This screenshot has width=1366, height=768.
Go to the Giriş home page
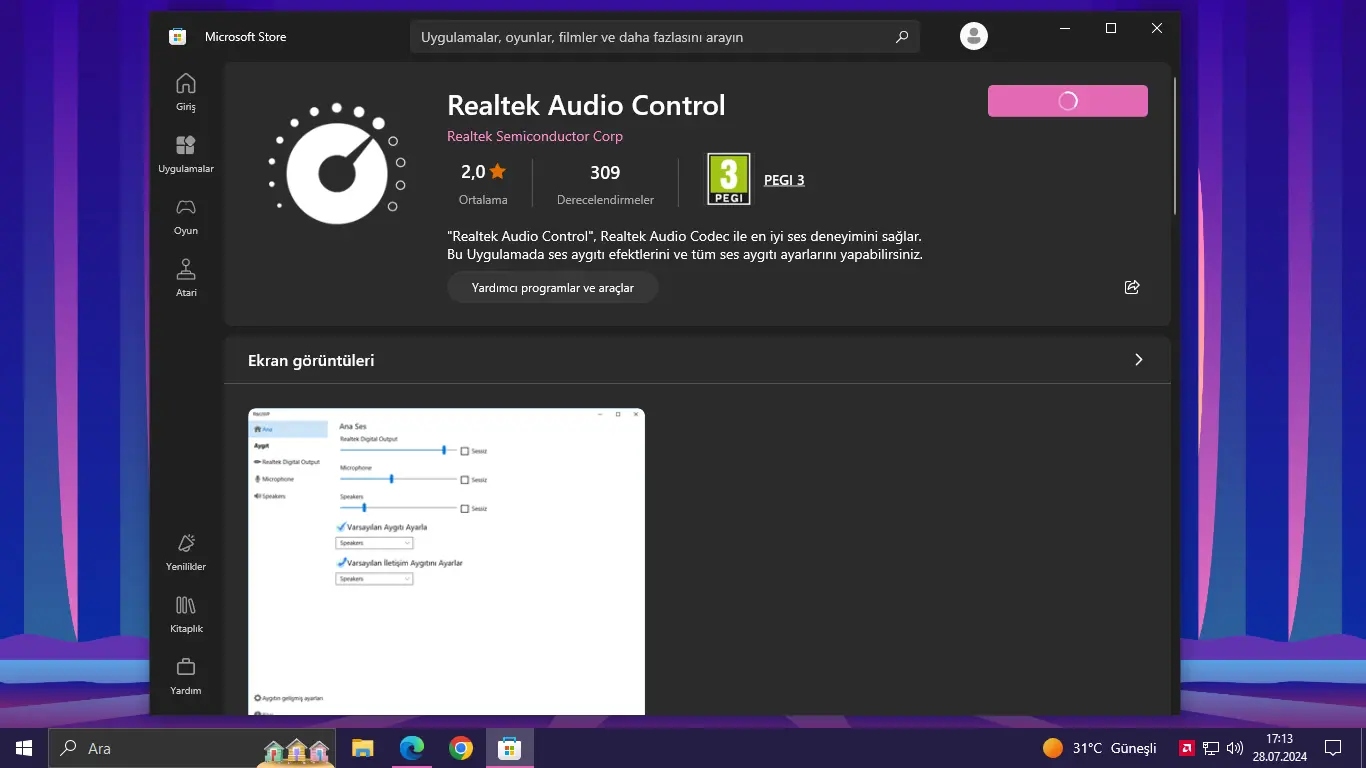pos(186,91)
